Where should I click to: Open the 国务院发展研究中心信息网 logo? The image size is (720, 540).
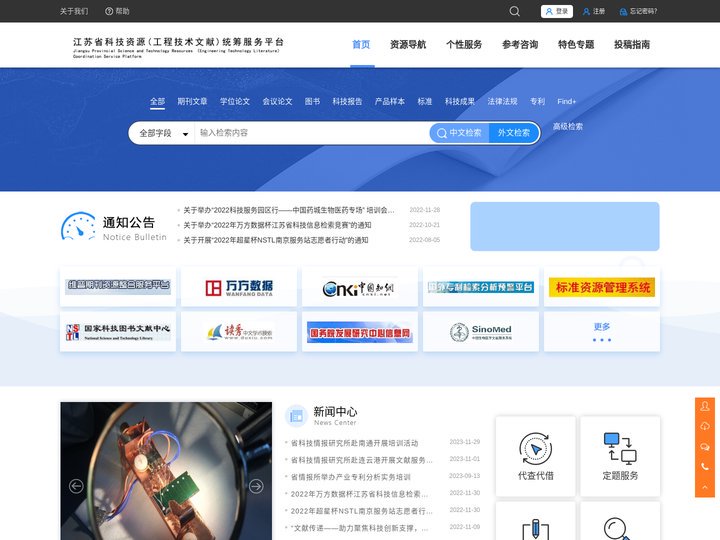[360, 332]
